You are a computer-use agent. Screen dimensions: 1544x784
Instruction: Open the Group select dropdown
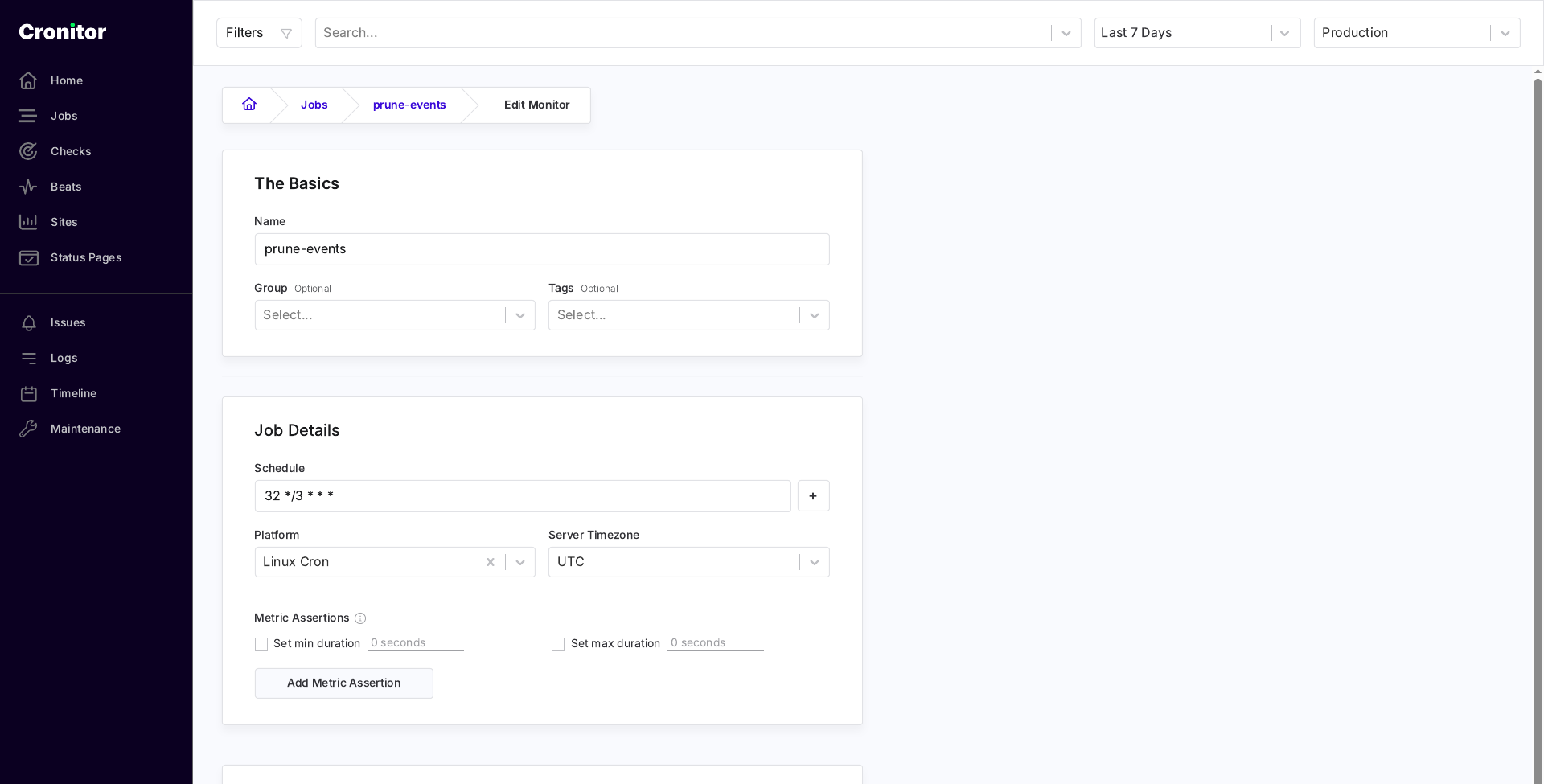pyautogui.click(x=395, y=315)
